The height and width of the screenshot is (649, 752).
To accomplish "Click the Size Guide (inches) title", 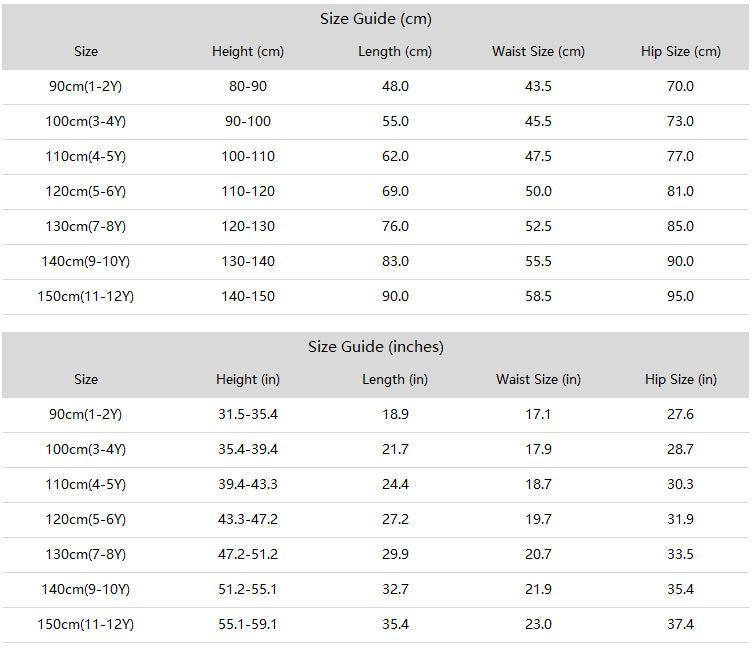I will point(376,346).
